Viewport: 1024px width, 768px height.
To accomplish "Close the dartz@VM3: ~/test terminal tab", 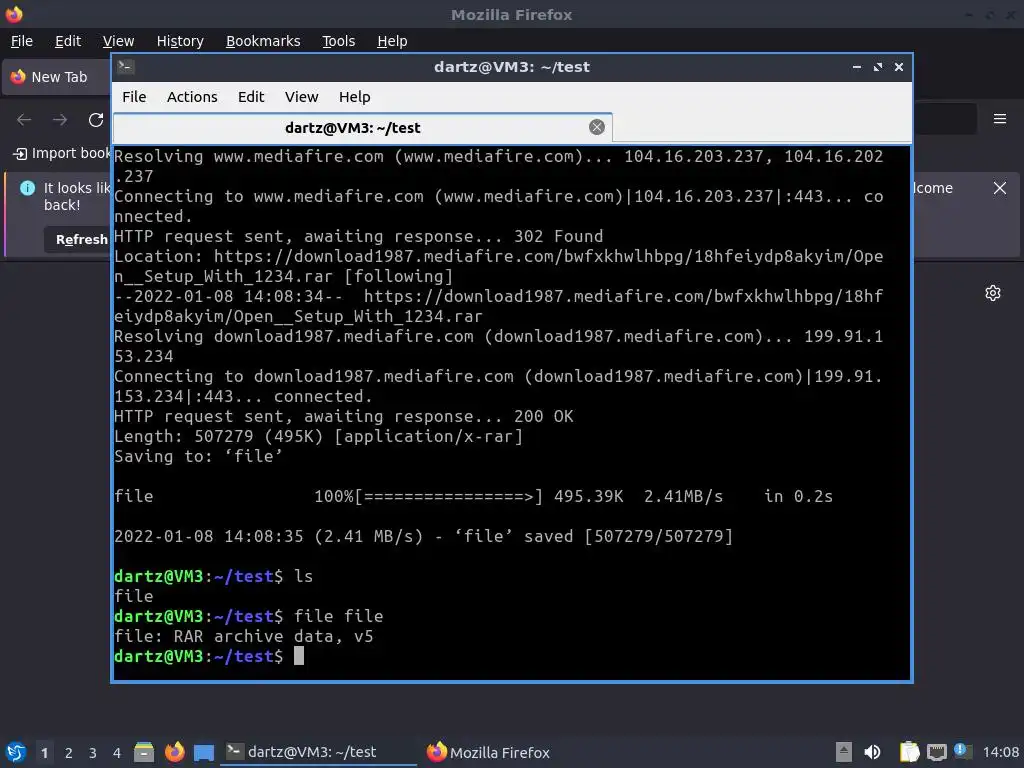I will coord(597,127).
